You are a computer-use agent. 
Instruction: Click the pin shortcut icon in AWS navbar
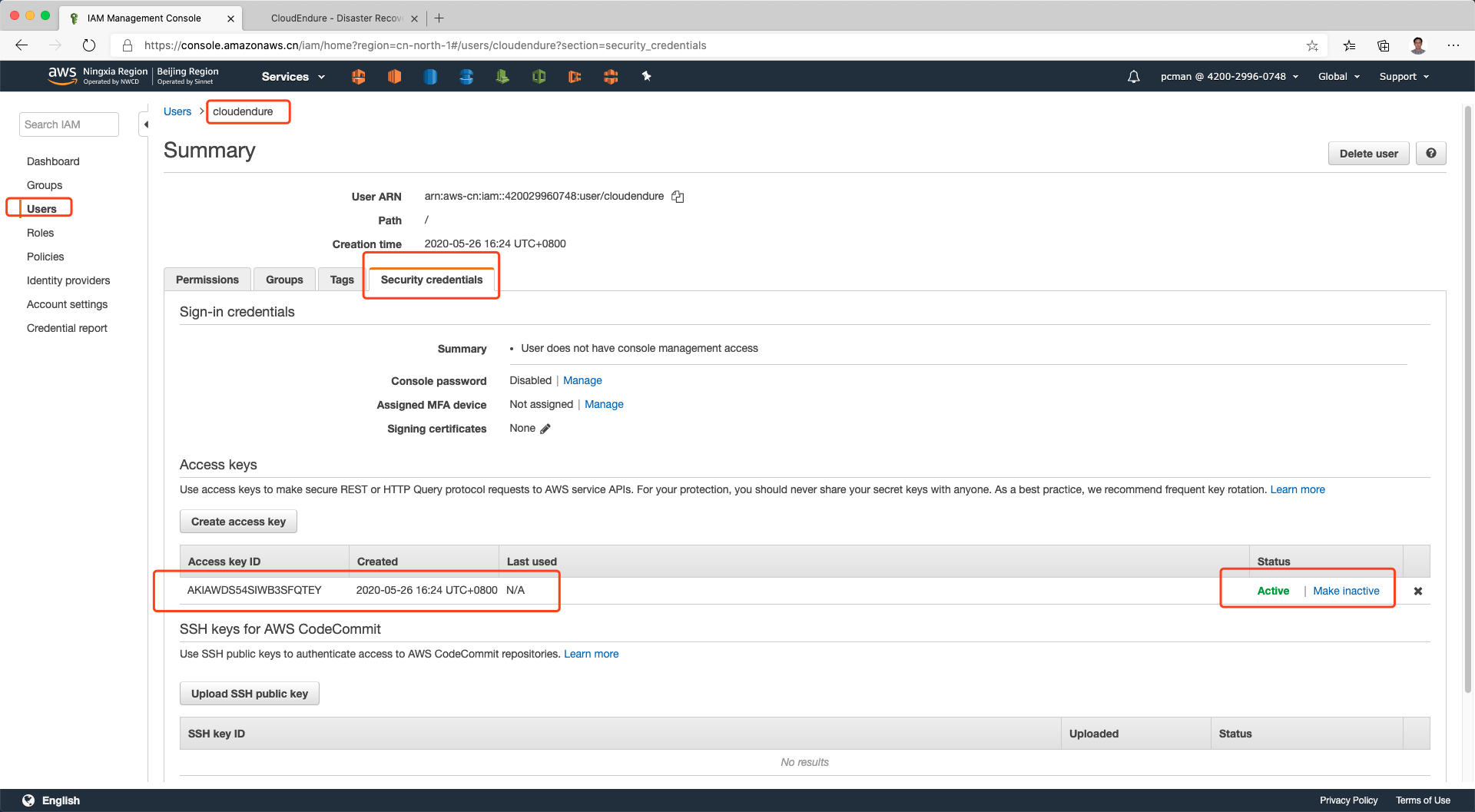pyautogui.click(x=646, y=76)
